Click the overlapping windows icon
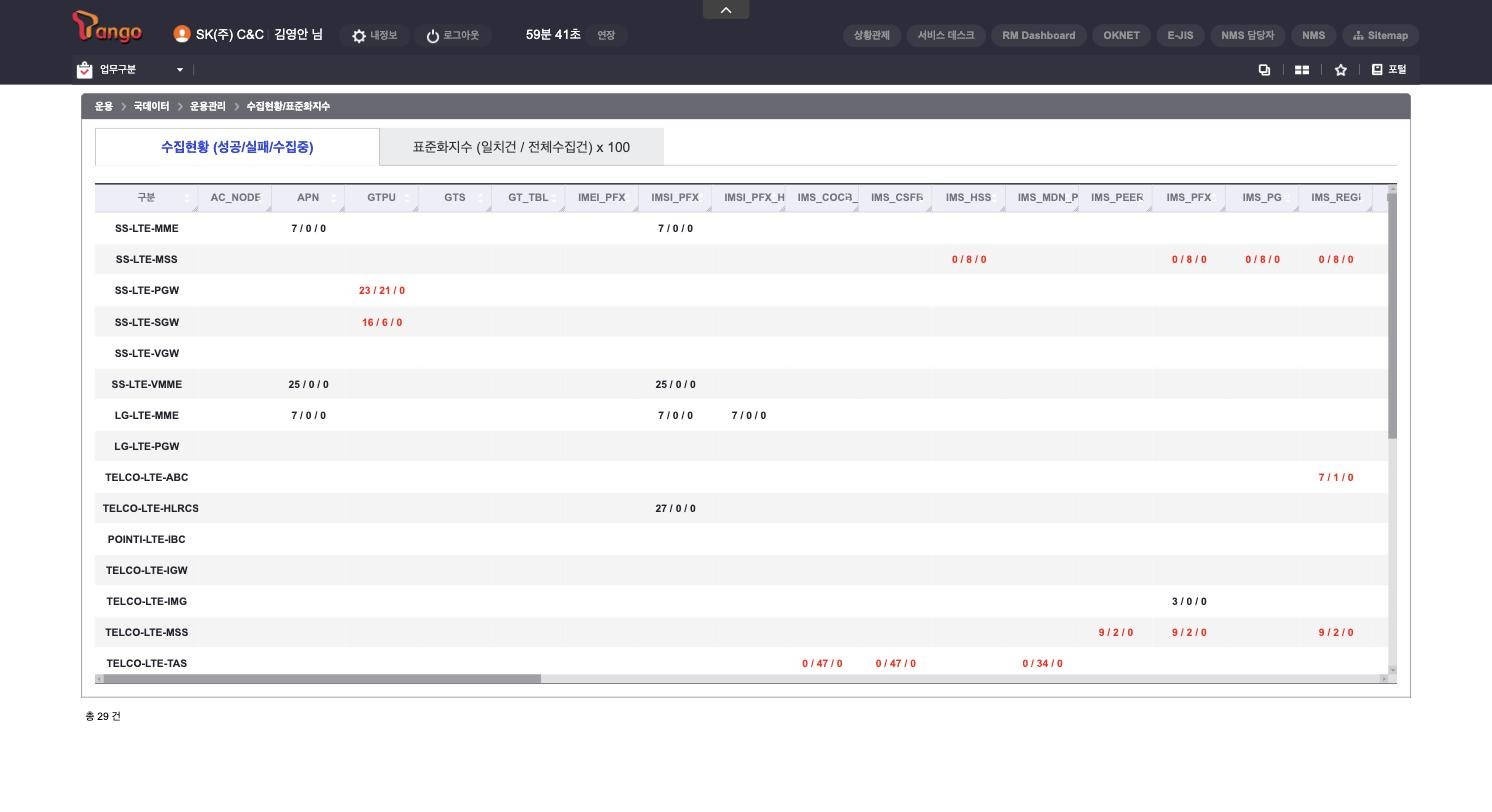Screen dimensions: 1492x812 coord(1264,70)
